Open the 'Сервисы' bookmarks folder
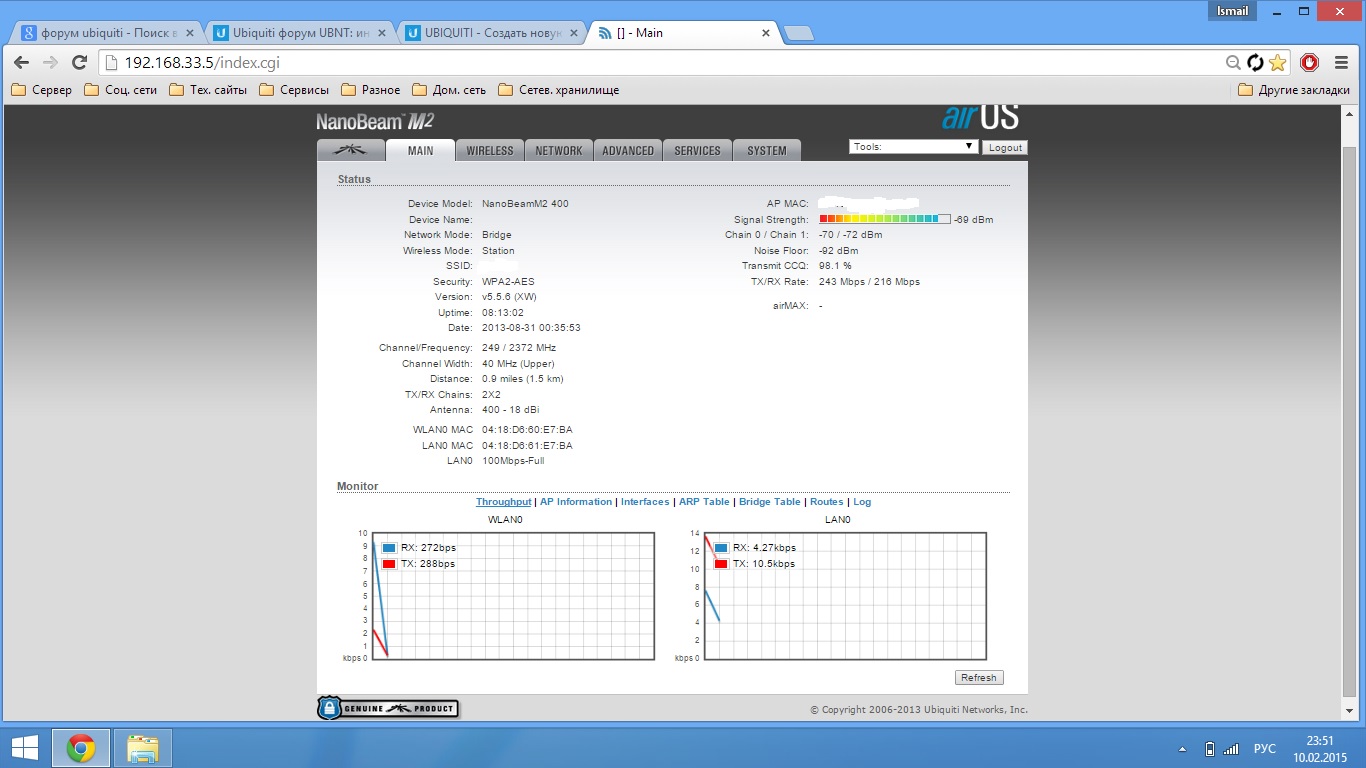The width and height of the screenshot is (1366, 768). (x=294, y=90)
